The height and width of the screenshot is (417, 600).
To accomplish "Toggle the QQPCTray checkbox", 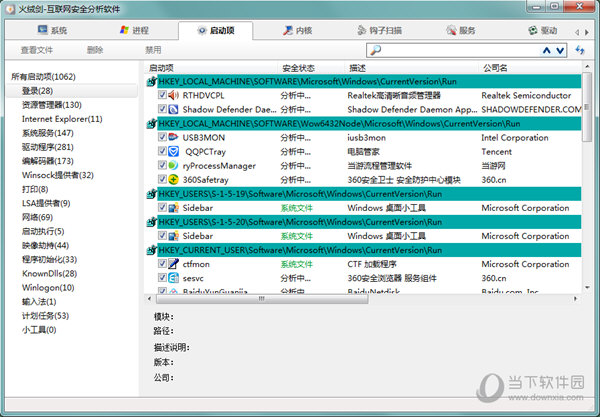I will click(162, 151).
